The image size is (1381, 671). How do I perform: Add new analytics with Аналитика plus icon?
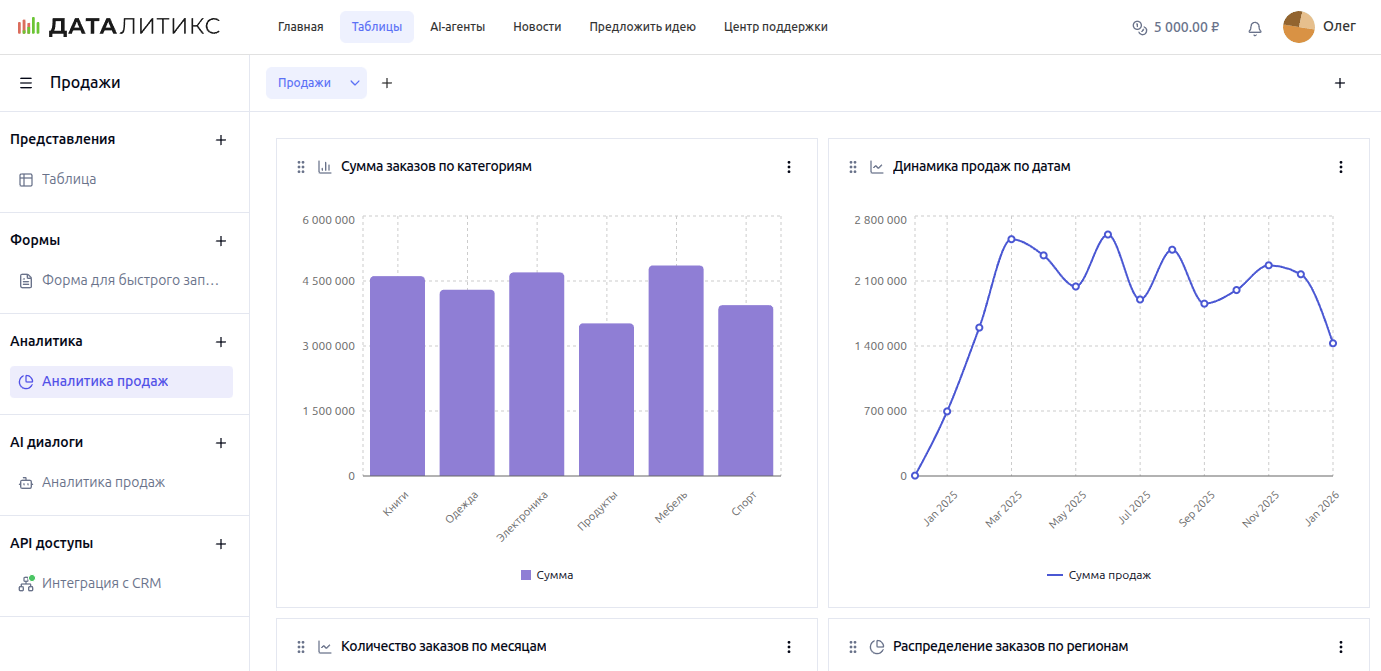(x=221, y=342)
